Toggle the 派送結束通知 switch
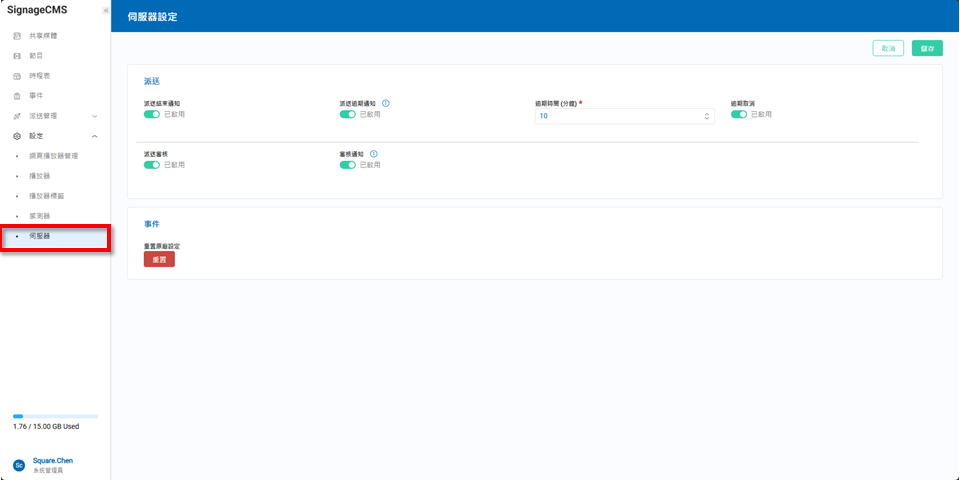 (152, 114)
